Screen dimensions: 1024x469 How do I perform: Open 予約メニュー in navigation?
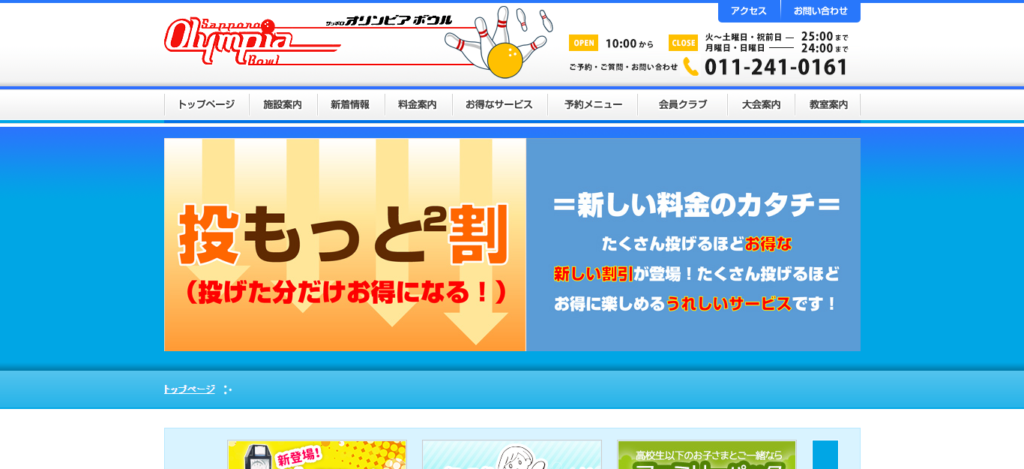tap(593, 104)
